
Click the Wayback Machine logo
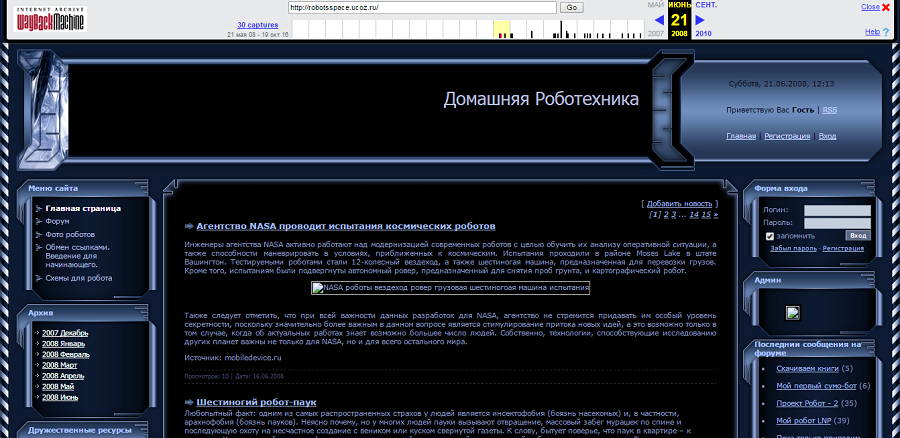pyautogui.click(x=50, y=18)
